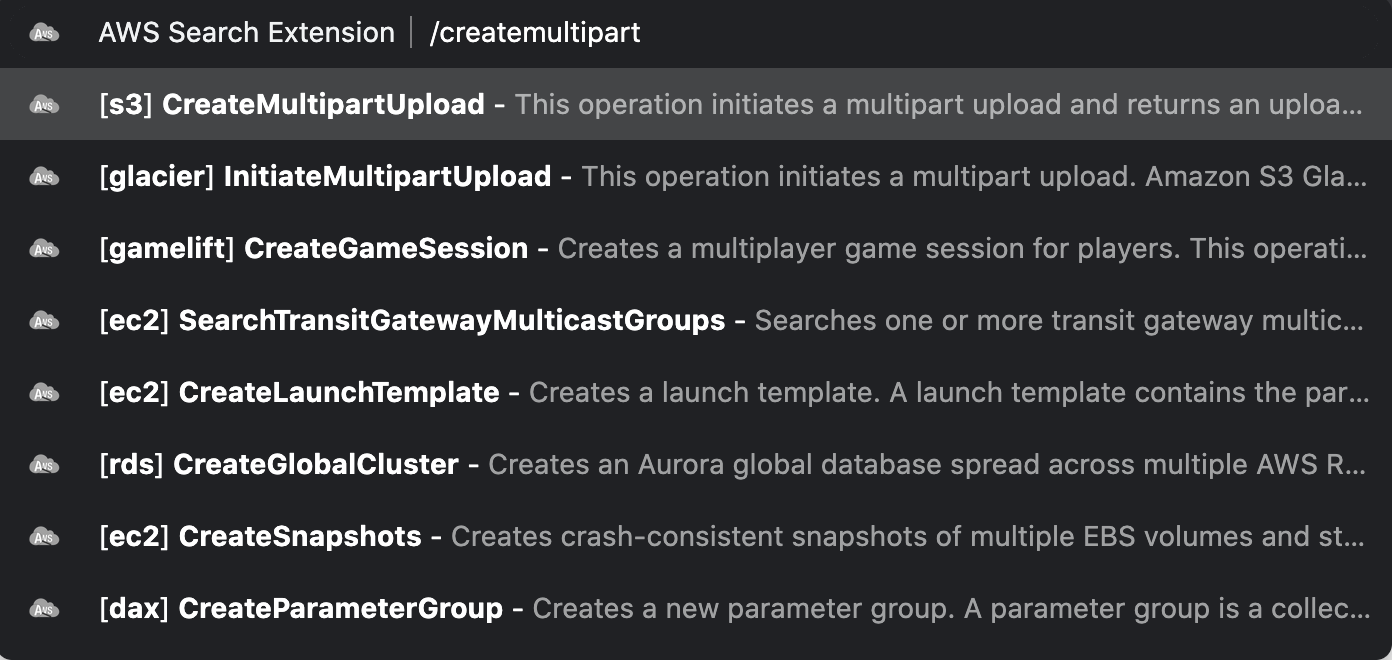Select the [s3] CreateMultipartUpload suggestion
Screen dimensions: 1392x660
(696, 104)
